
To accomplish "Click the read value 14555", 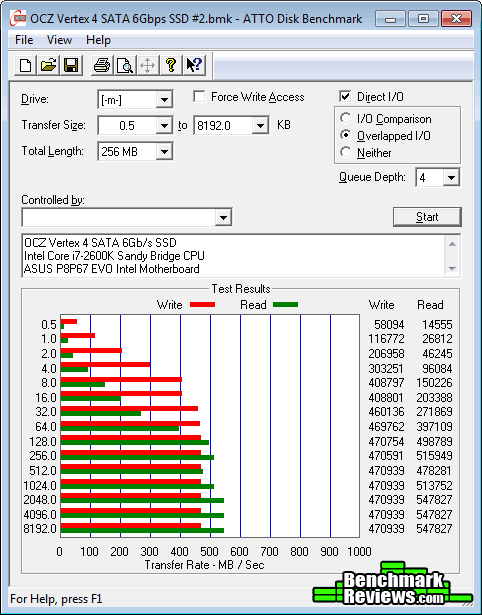I will coord(437,325).
